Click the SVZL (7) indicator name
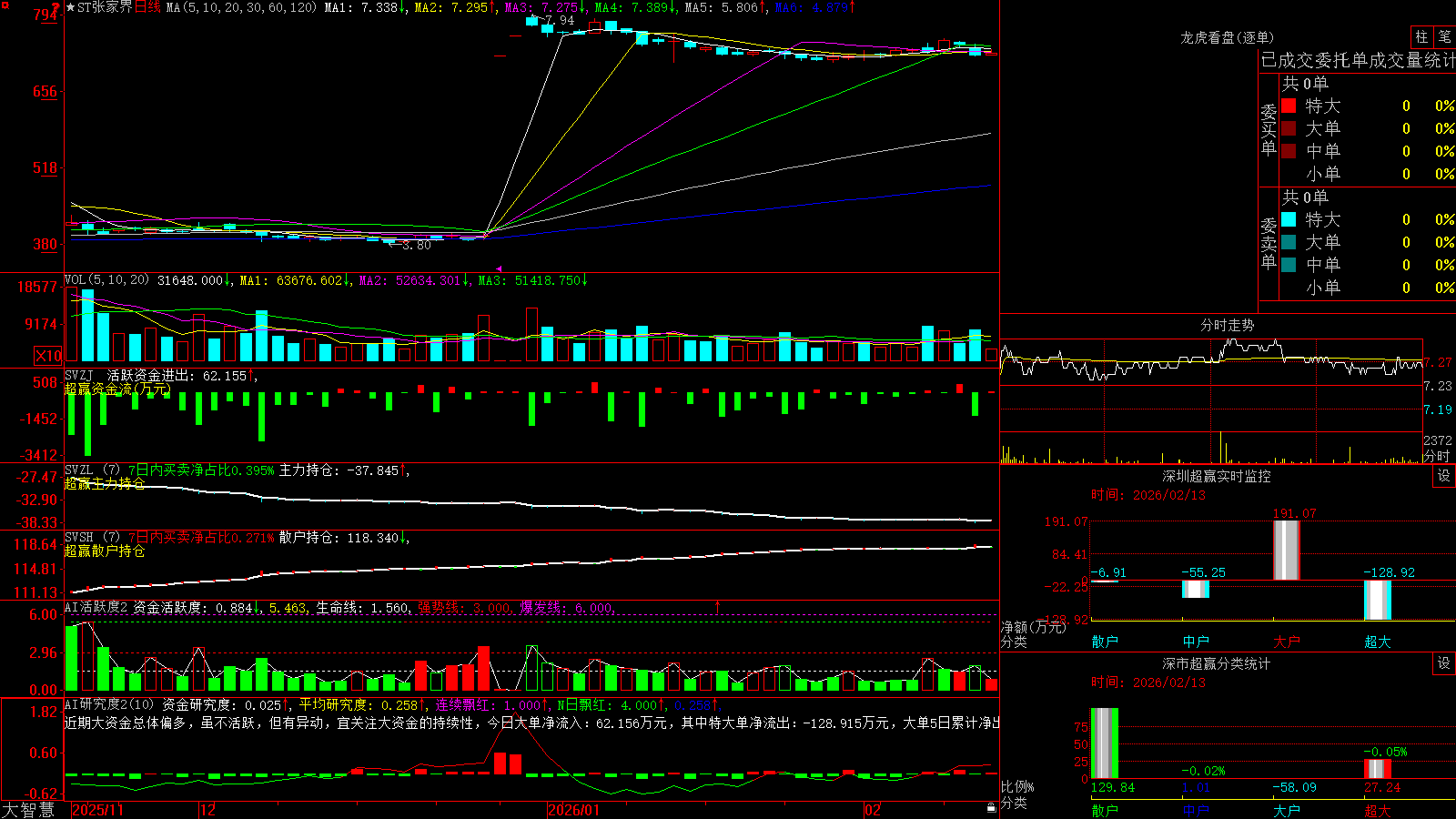This screenshot has height=819, width=1456. pos(92,470)
